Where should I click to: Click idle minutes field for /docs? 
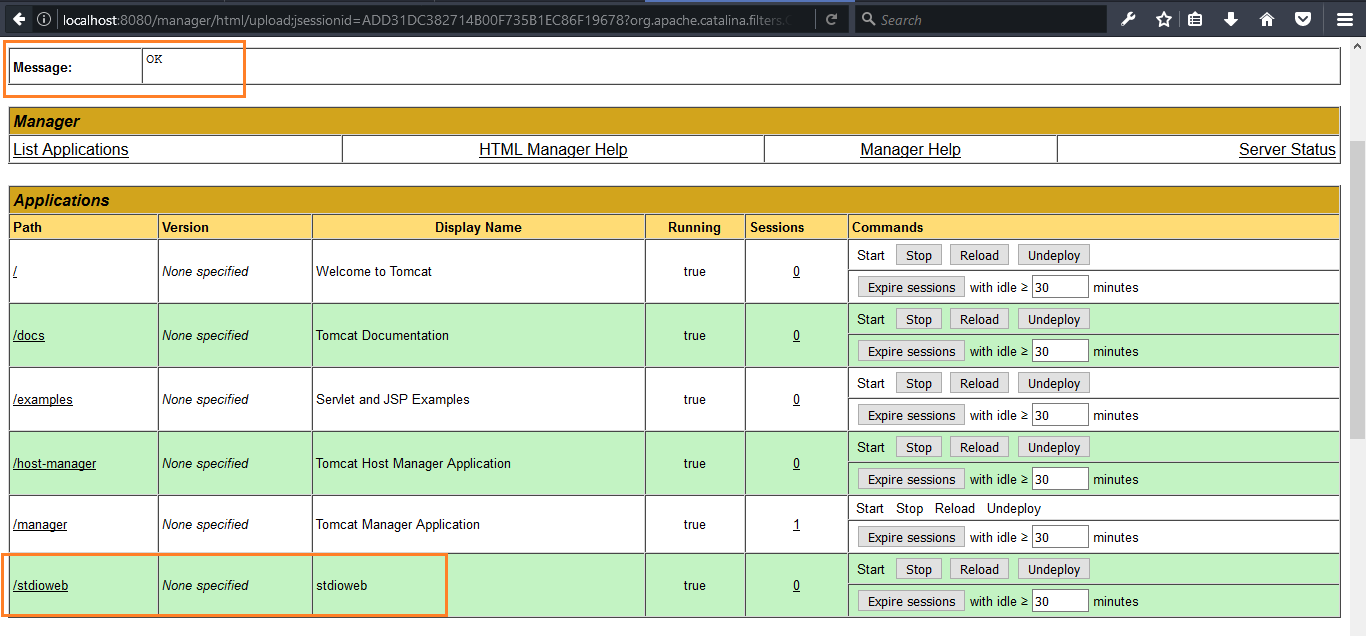[1060, 351]
